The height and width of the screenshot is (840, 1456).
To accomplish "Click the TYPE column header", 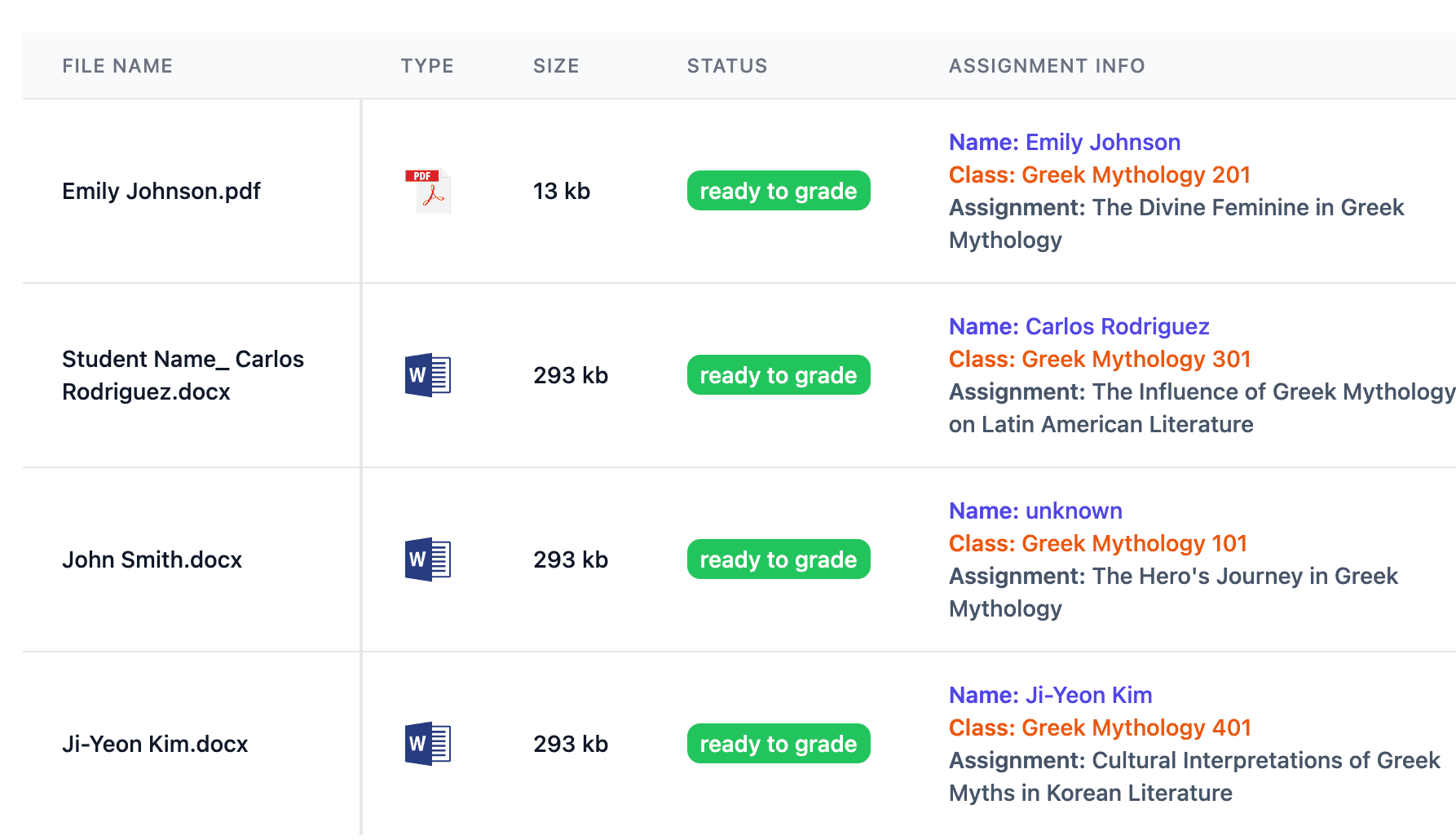I will click(427, 66).
